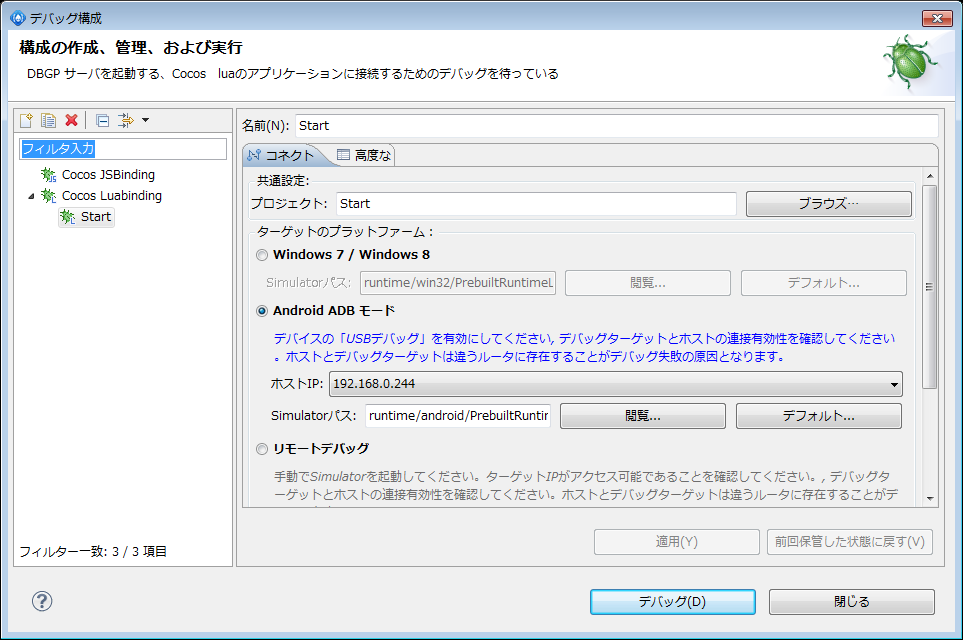The image size is (963, 640).
Task: Collapse all items in the configuration tree
Action: coord(101,120)
